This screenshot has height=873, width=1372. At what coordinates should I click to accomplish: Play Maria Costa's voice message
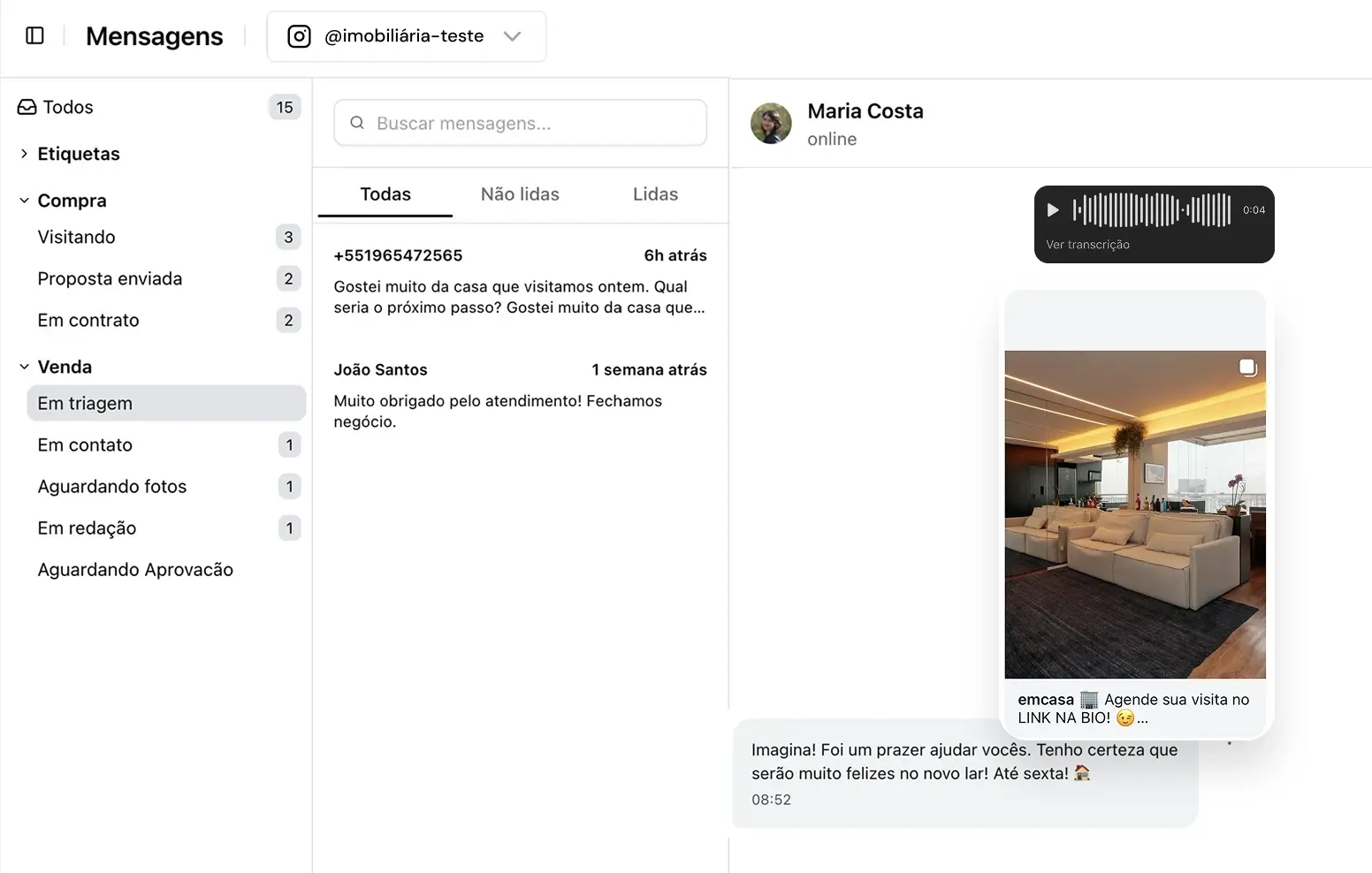(x=1052, y=209)
